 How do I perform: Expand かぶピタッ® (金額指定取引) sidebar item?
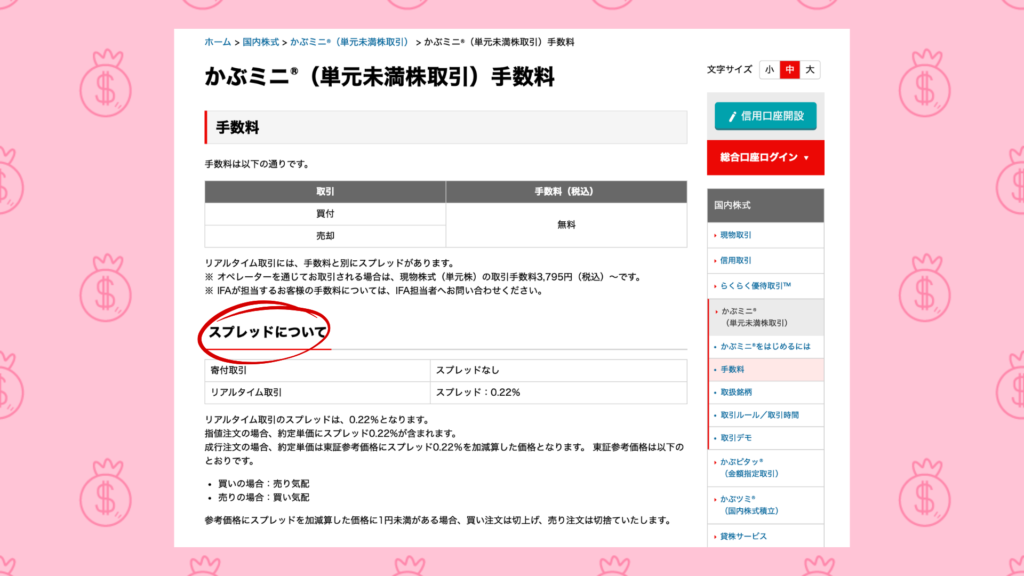coord(754,467)
